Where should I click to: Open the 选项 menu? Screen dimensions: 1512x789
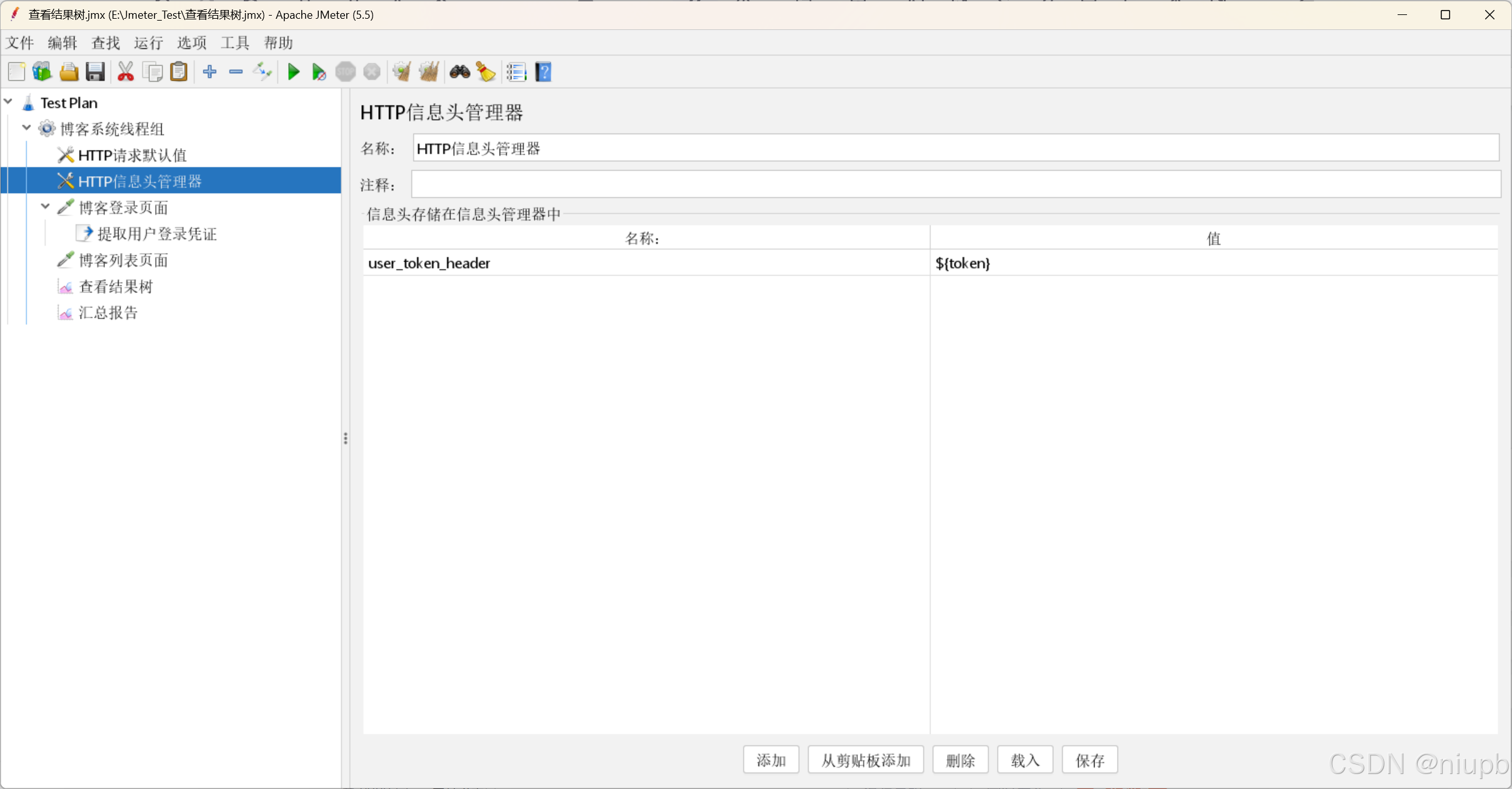click(191, 42)
